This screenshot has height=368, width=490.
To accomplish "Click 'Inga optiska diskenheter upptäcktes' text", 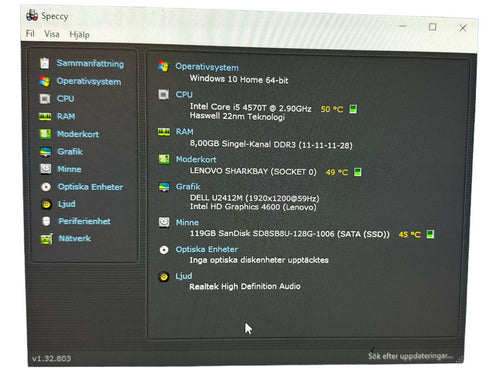I will 259,260.
